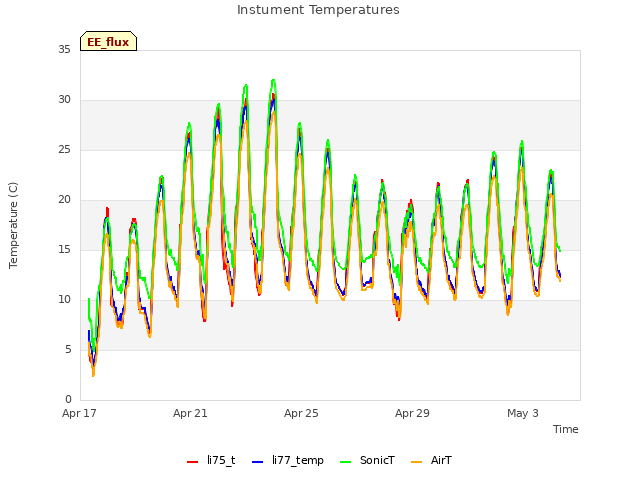Click the 20 y-axis tick label
Viewport: 640px width, 480px height.
pyautogui.click(x=64, y=200)
